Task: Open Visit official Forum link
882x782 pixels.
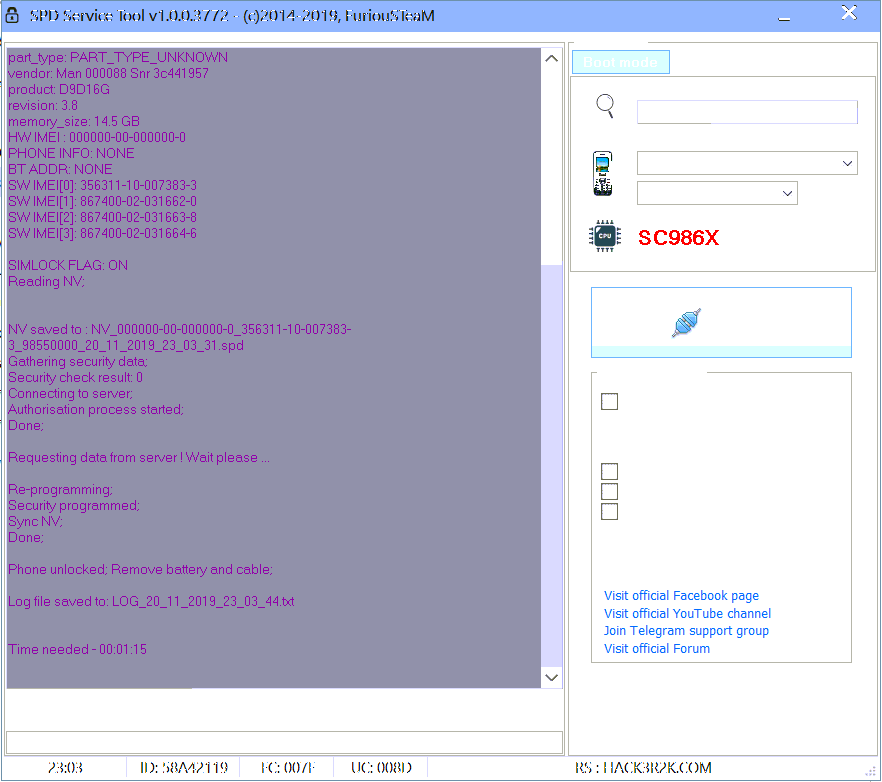Action: click(x=657, y=649)
